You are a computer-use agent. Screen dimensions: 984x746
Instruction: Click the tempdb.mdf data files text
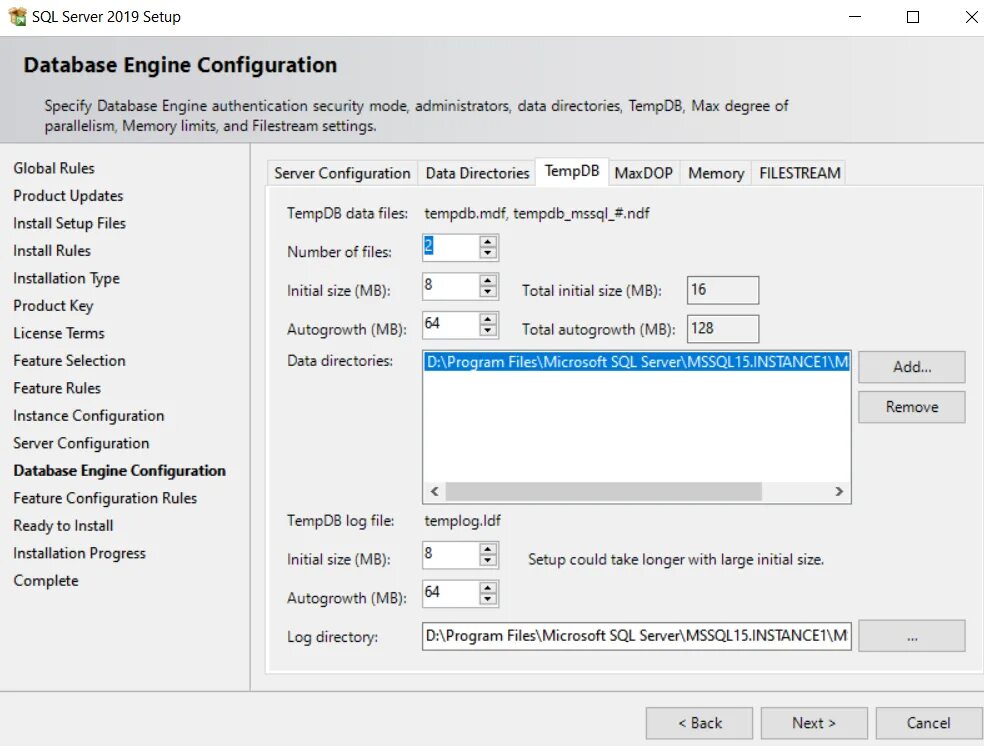point(537,213)
